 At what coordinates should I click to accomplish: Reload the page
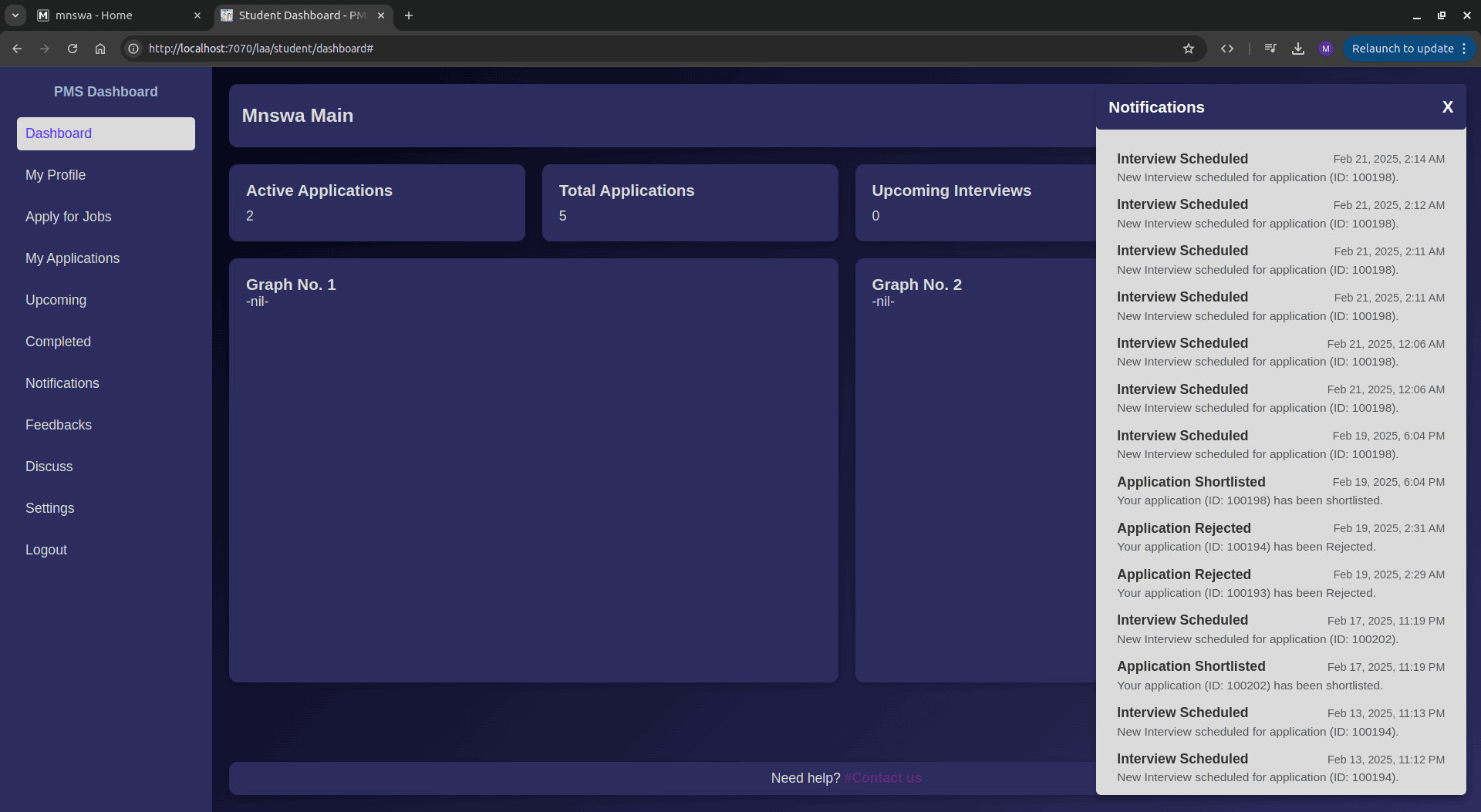click(73, 49)
